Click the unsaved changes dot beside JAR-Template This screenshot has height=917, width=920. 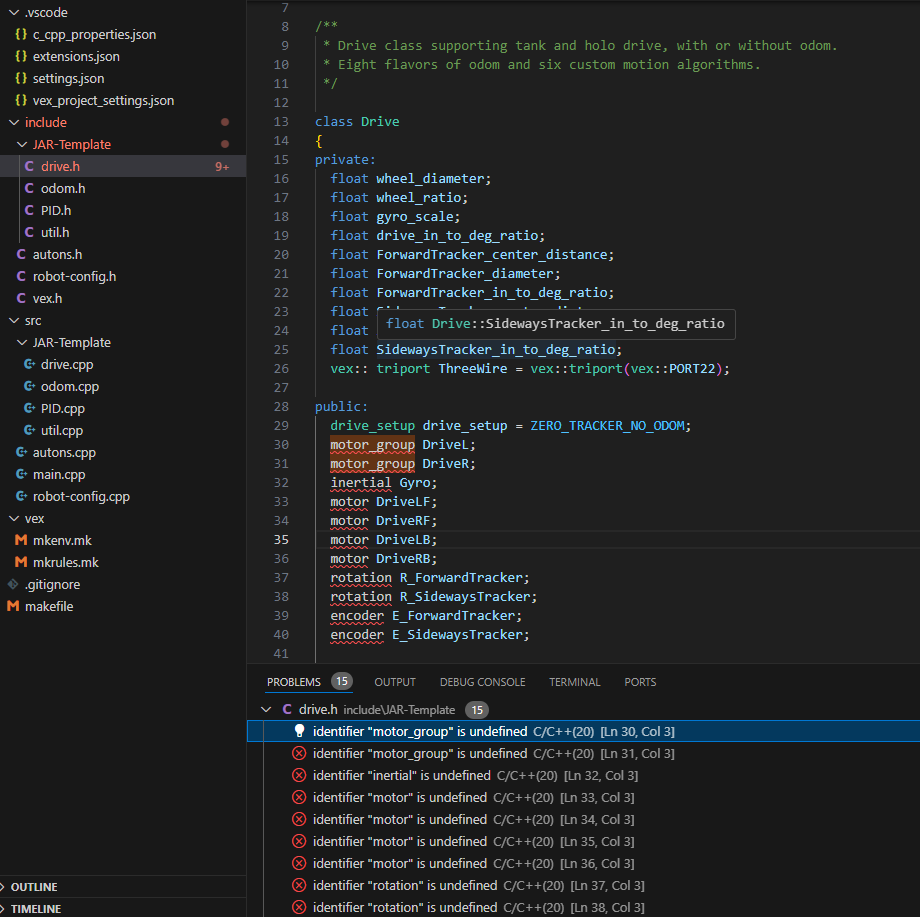pyautogui.click(x=224, y=144)
